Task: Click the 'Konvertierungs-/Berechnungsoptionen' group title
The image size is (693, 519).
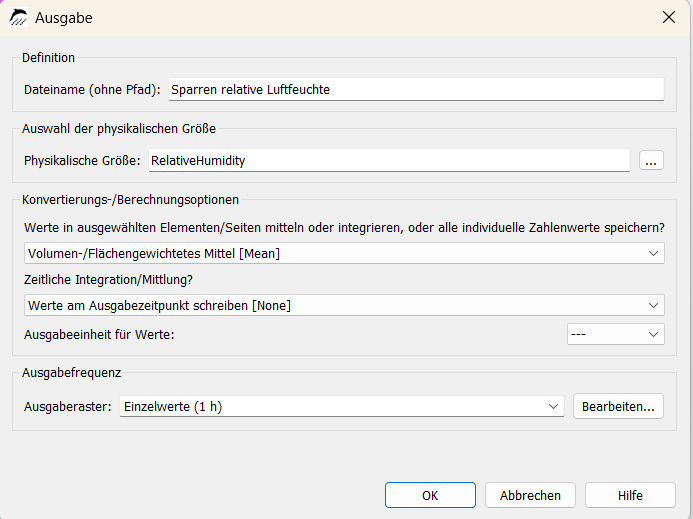Action: pos(130,200)
